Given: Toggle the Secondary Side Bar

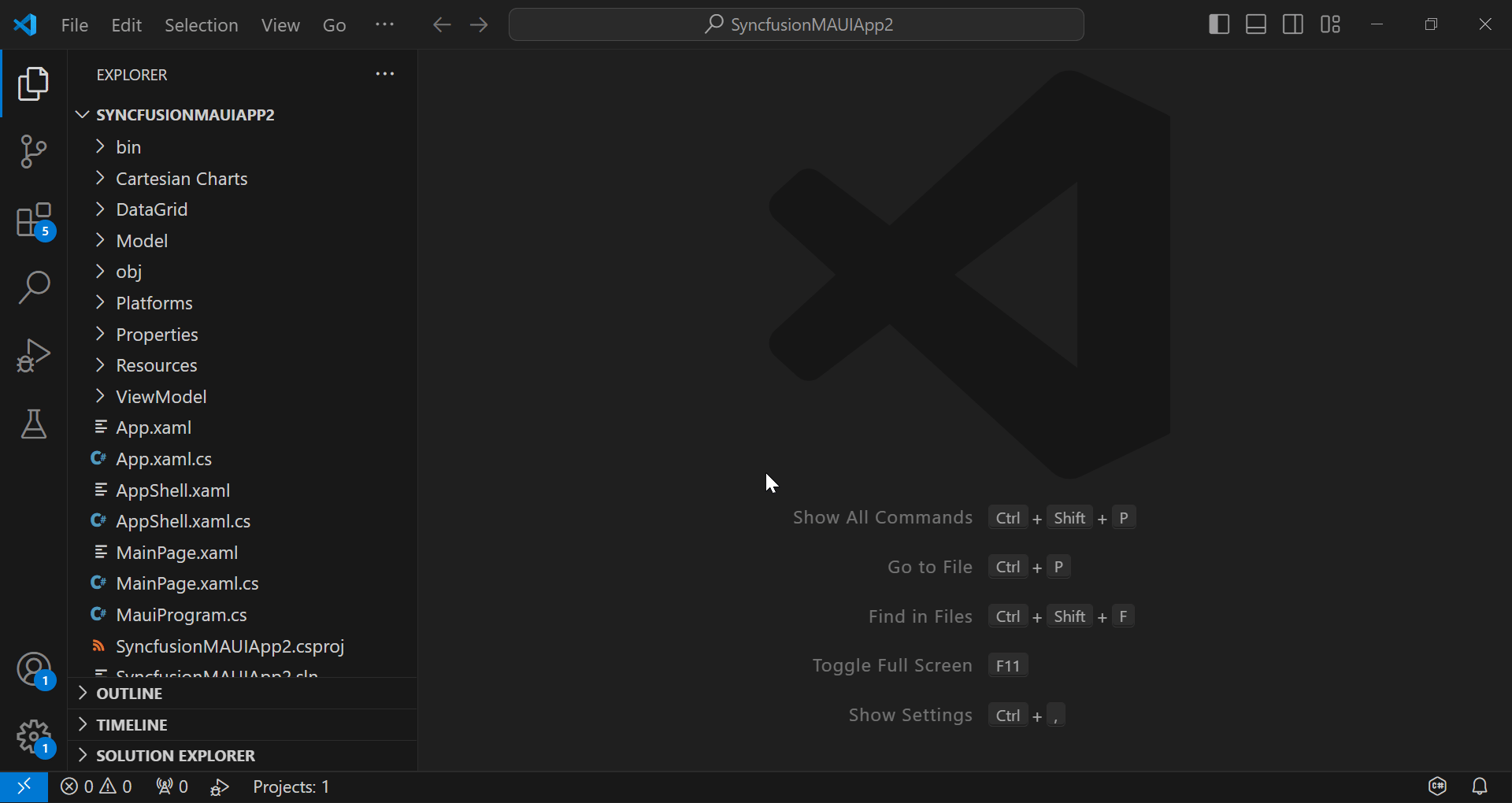Looking at the screenshot, I should point(1293,24).
